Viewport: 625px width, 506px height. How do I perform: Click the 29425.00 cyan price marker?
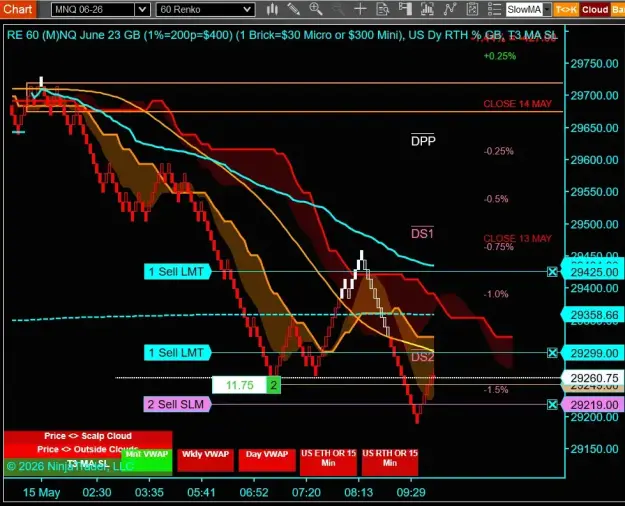coord(593,272)
